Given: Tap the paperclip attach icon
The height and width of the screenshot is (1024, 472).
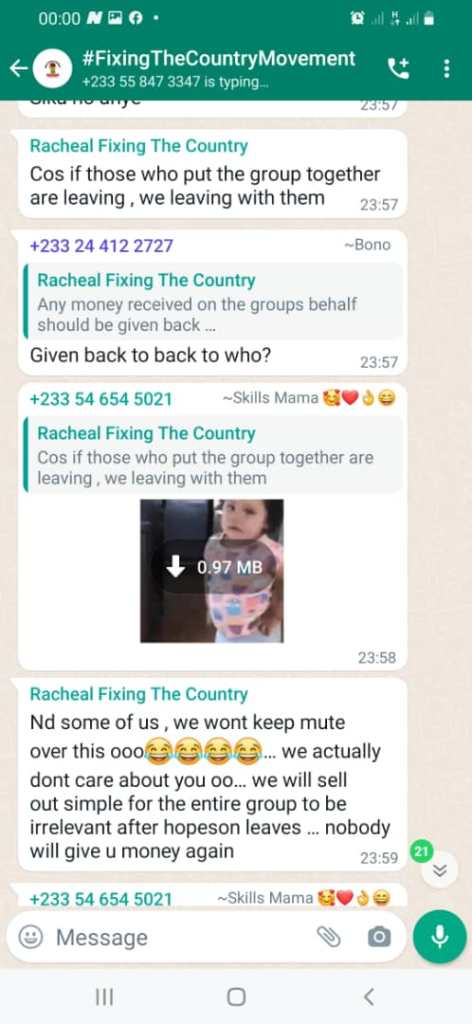Looking at the screenshot, I should pyautogui.click(x=329, y=937).
